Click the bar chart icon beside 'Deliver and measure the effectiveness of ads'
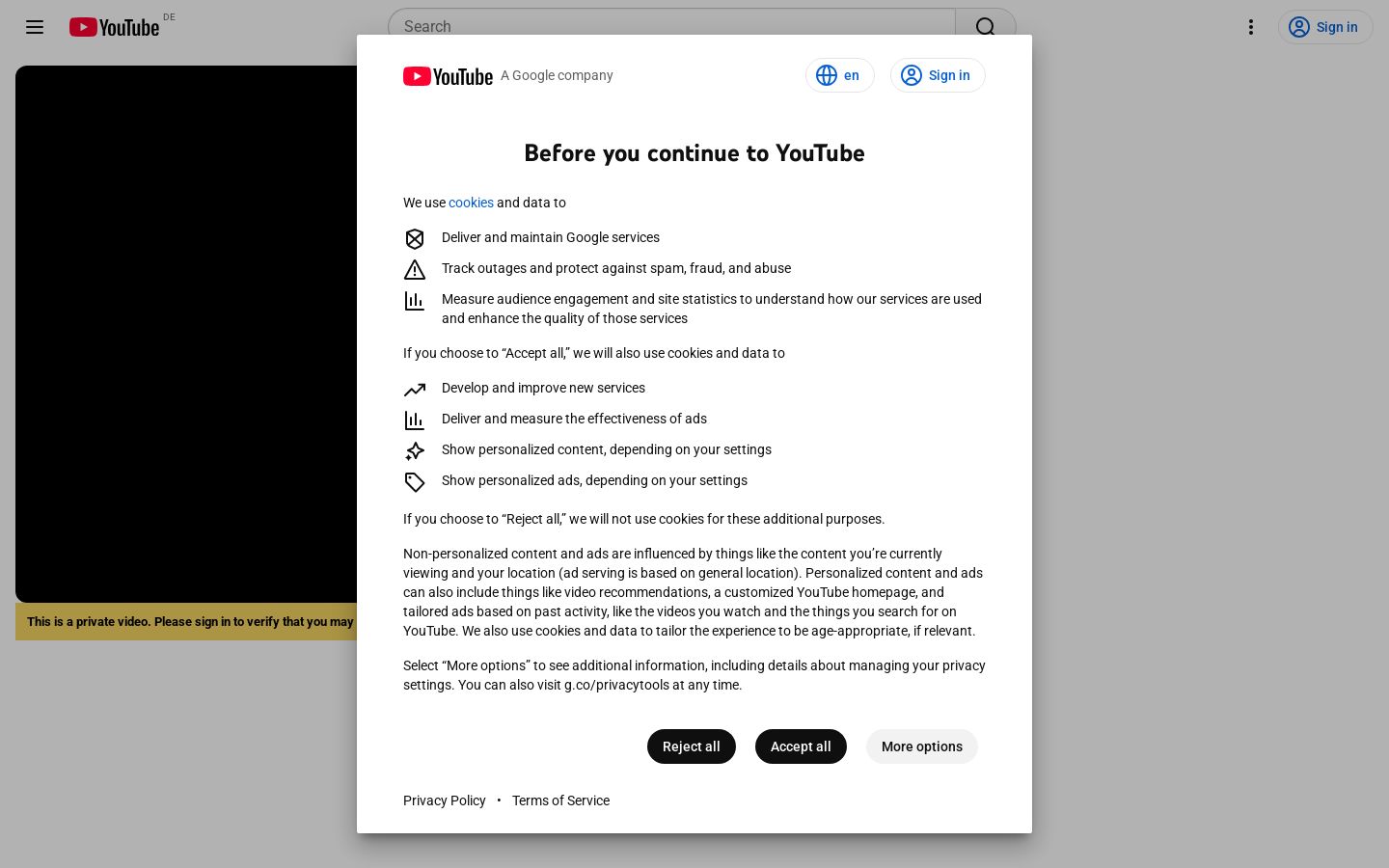This screenshot has width=1389, height=868. (415, 420)
